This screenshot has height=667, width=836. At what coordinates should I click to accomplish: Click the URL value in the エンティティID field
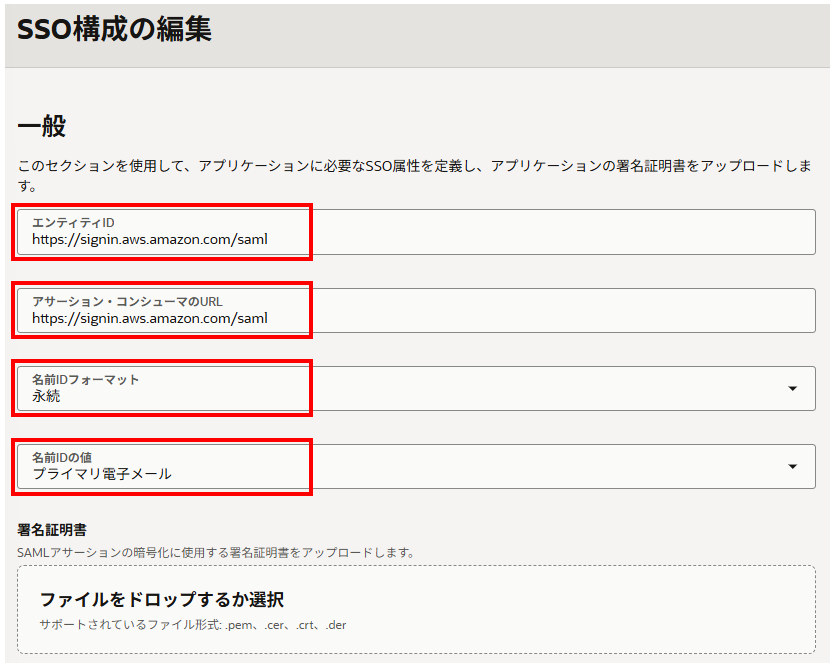[x=150, y=240]
